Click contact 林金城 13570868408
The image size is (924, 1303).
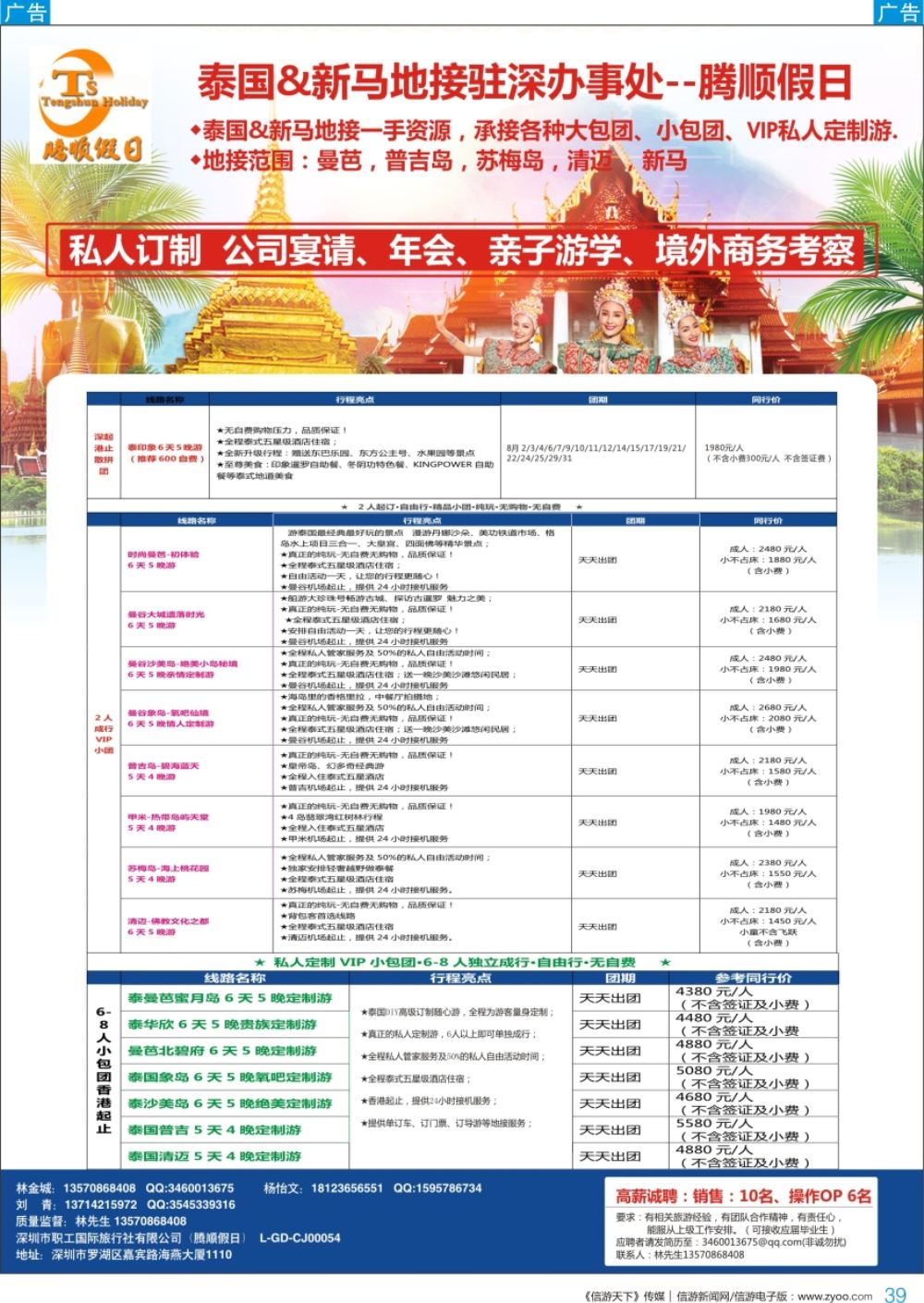(x=125, y=1187)
